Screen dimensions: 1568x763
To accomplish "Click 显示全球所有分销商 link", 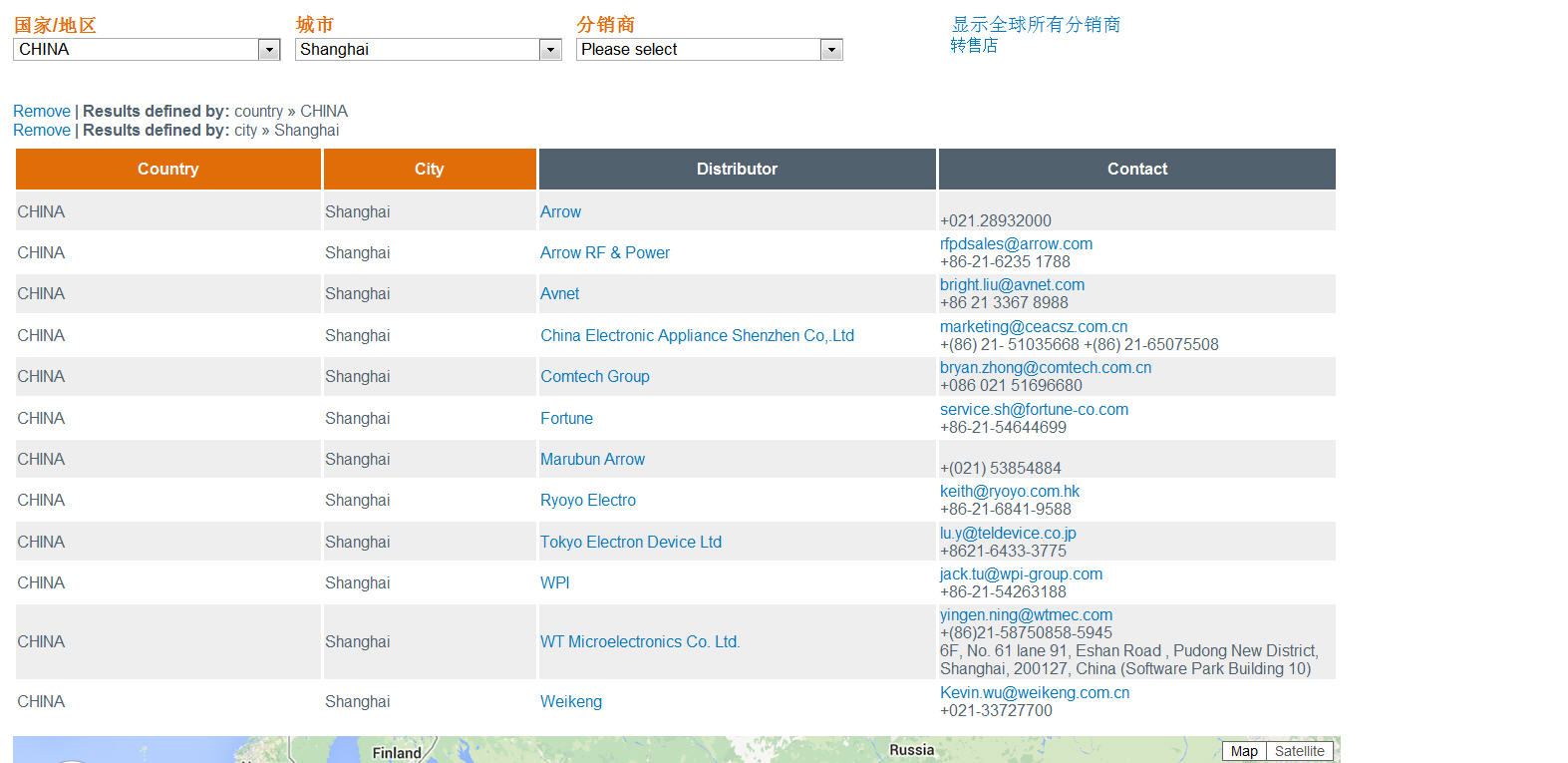I will coord(1036,24).
